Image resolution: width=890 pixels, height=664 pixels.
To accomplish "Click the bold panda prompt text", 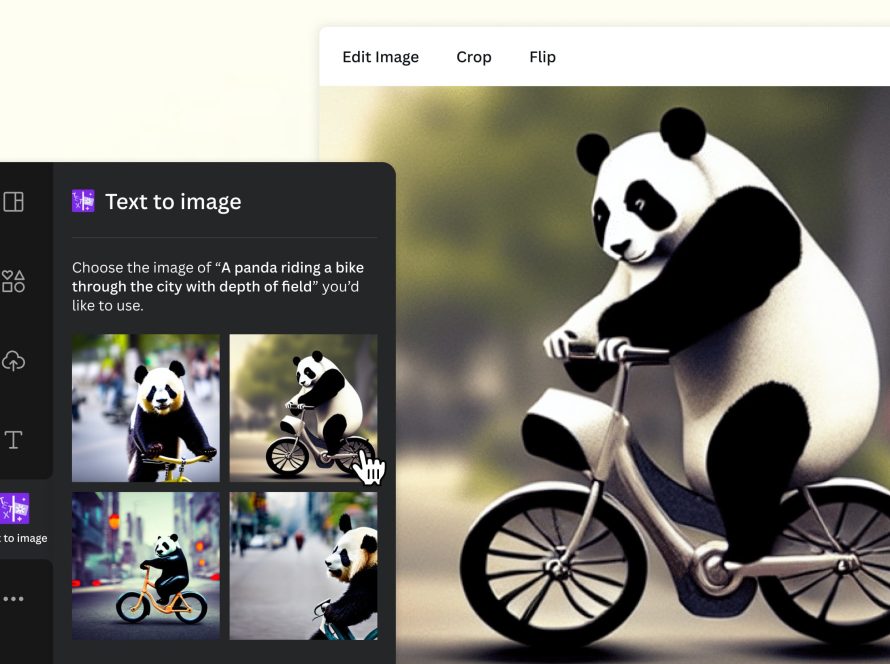I will coord(218,277).
